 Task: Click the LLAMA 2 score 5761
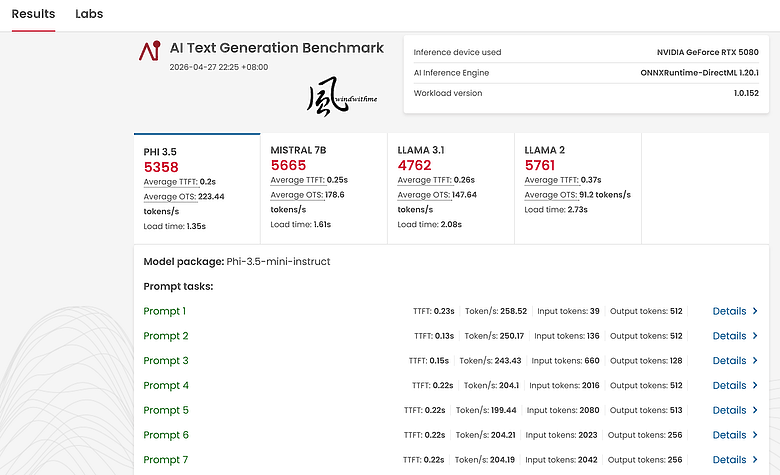click(540, 165)
